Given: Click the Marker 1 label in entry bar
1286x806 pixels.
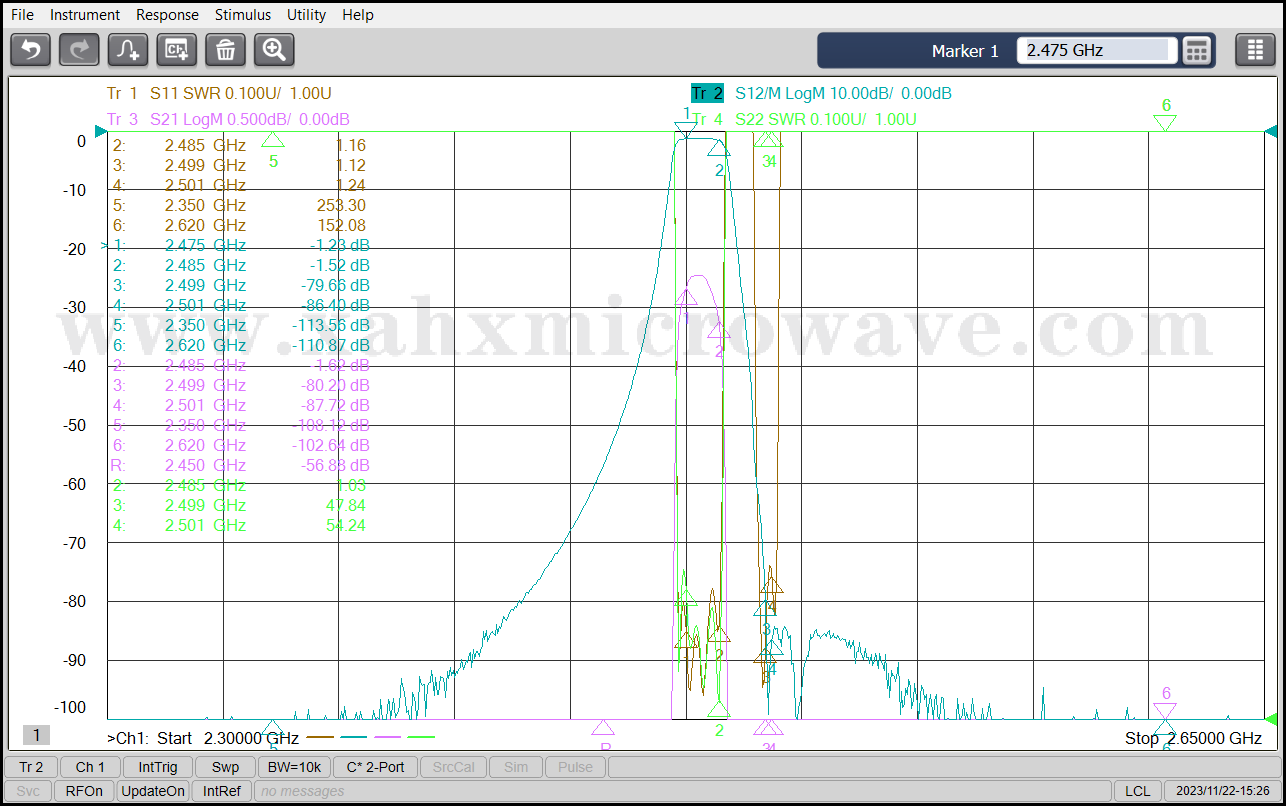Looking at the screenshot, I should [x=965, y=51].
